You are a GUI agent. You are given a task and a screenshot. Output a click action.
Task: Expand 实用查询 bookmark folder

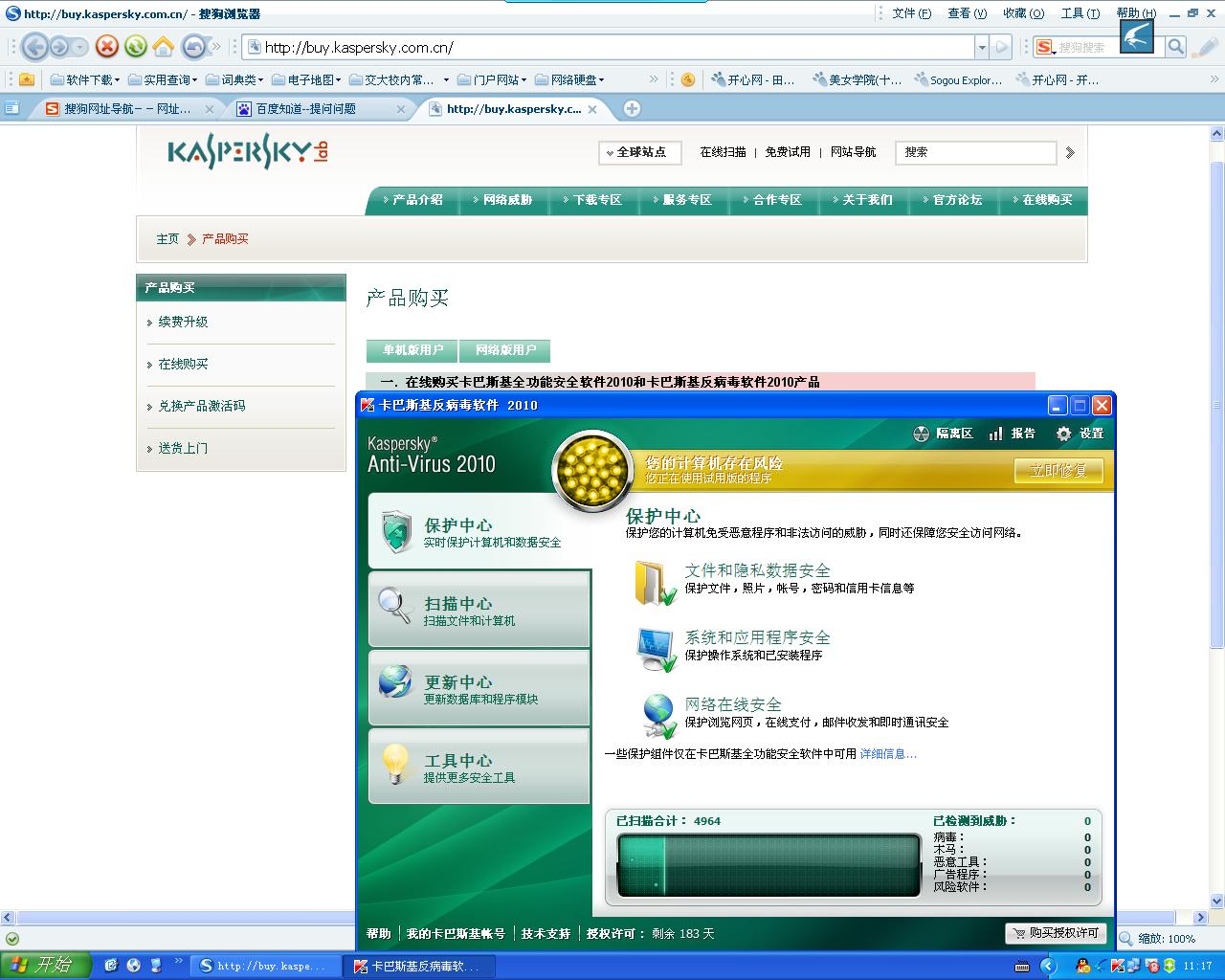point(161,79)
